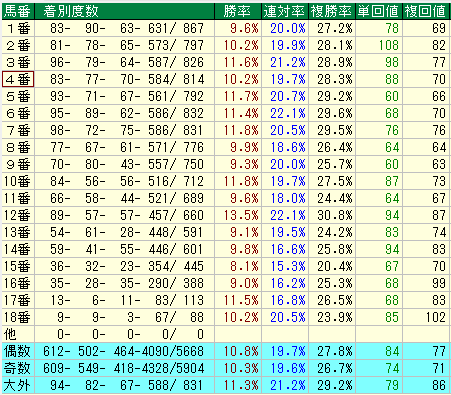Screen dimensions: 451x395
Task: Select the 16番 row label
Action: tap(18, 283)
